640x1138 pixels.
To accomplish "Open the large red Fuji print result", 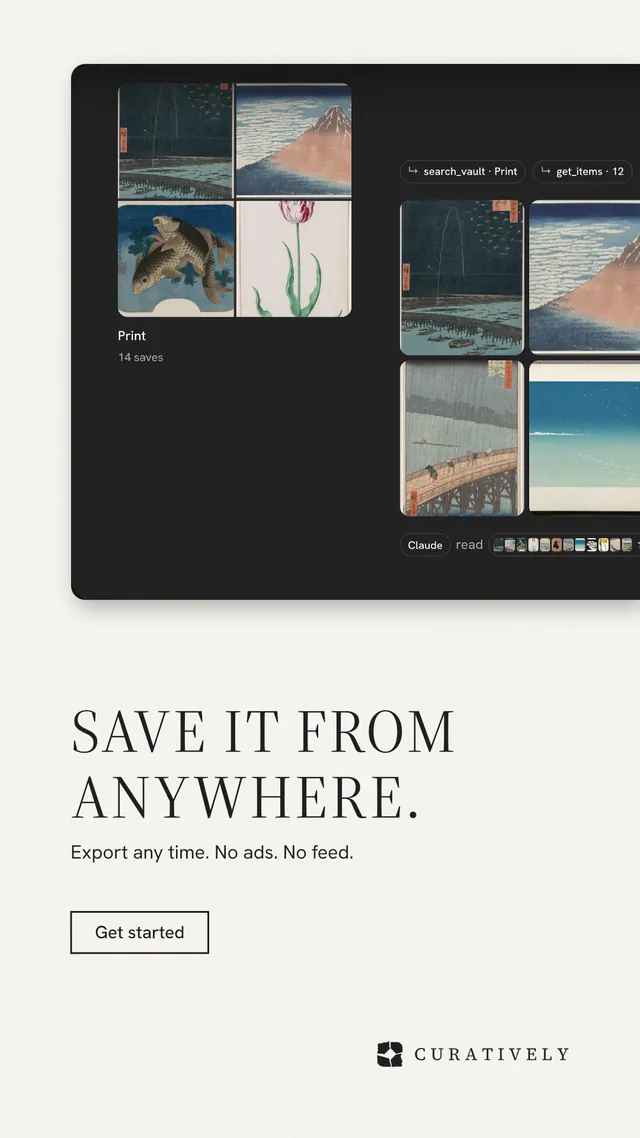I will 585,277.
